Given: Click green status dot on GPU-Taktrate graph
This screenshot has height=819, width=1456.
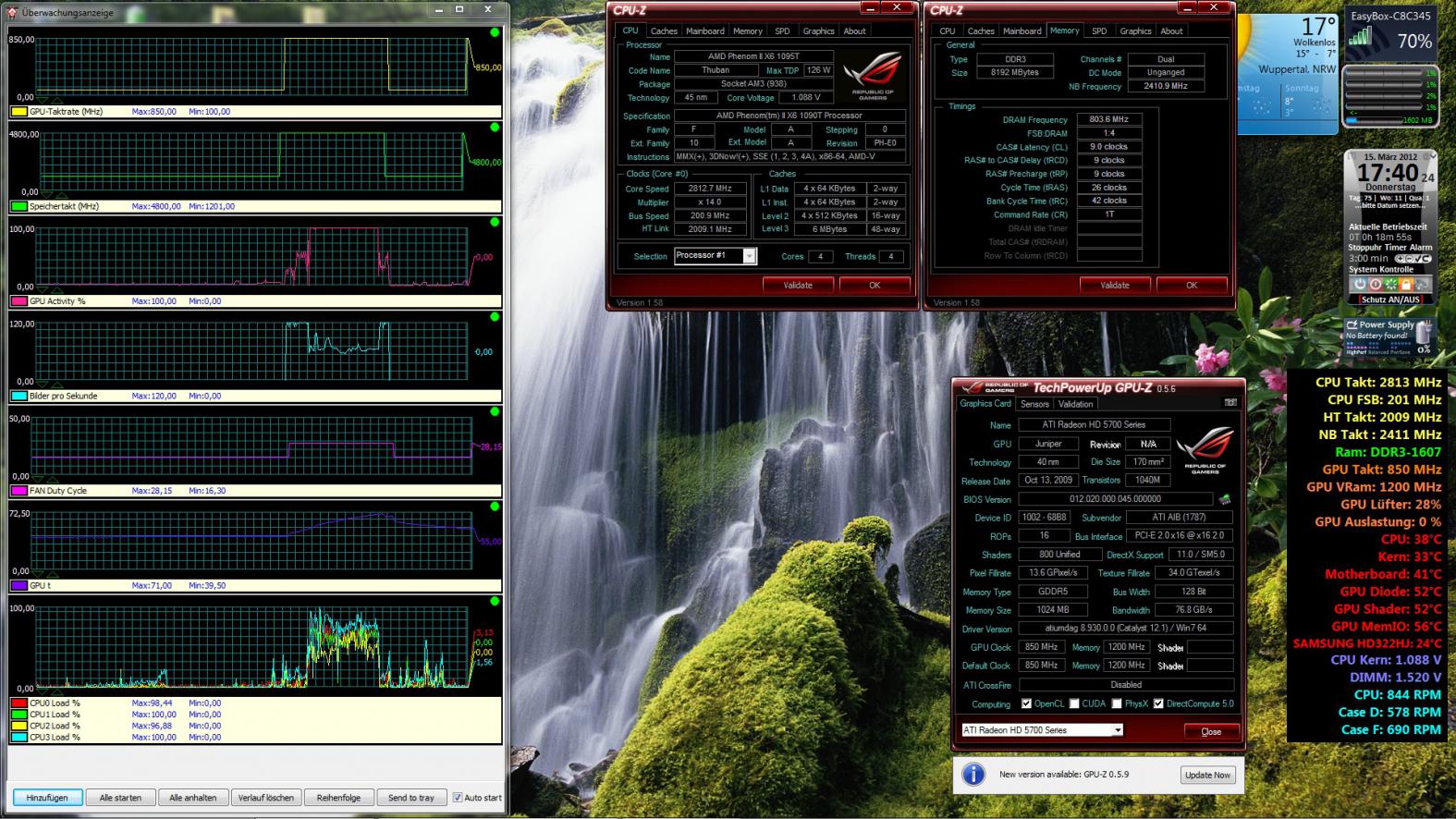Looking at the screenshot, I should (495, 32).
